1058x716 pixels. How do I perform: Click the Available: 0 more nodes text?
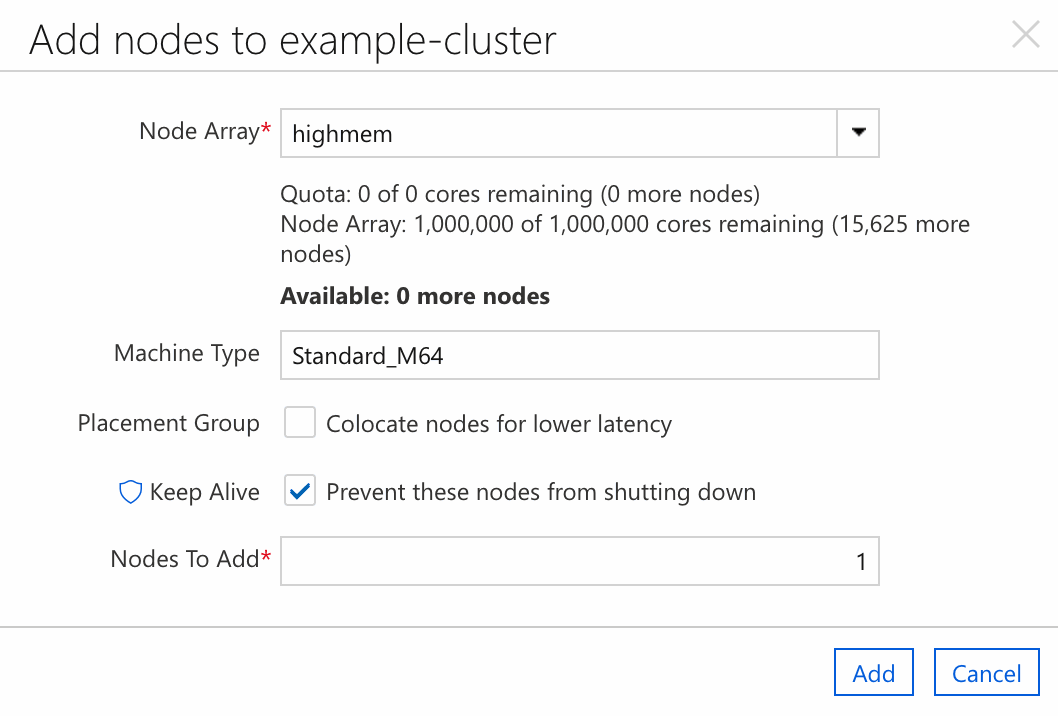pos(413,296)
